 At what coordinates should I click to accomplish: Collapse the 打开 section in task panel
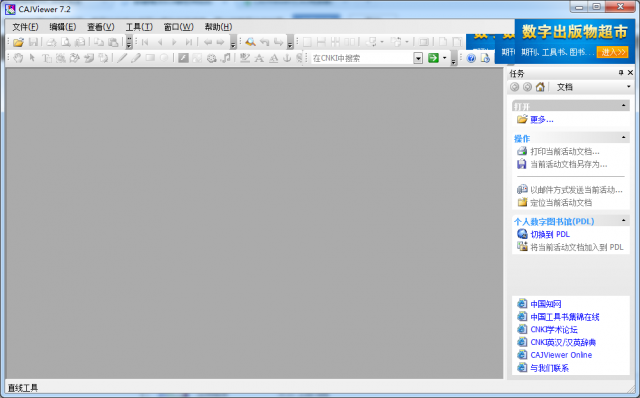pos(624,105)
